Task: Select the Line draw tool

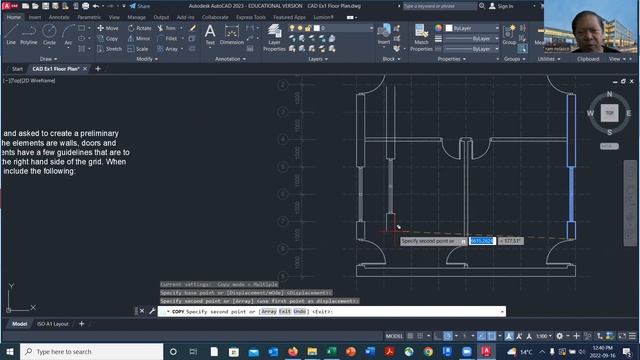Action: (11, 34)
